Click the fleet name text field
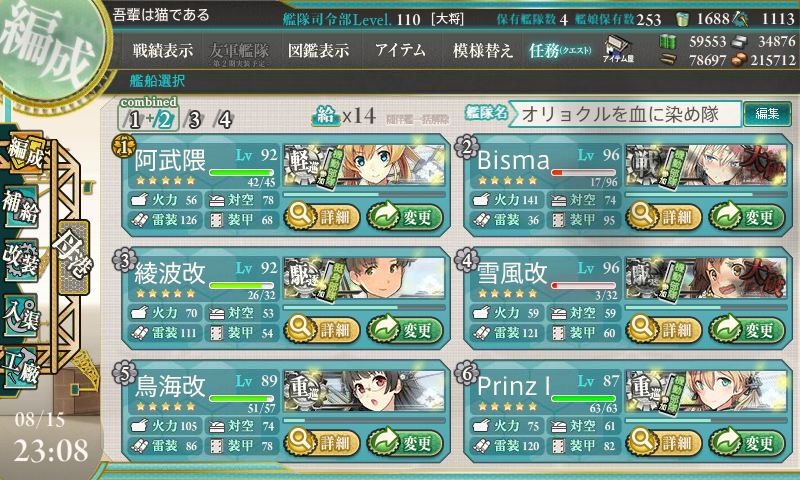Screen dimensions: 800x480 coord(626,114)
